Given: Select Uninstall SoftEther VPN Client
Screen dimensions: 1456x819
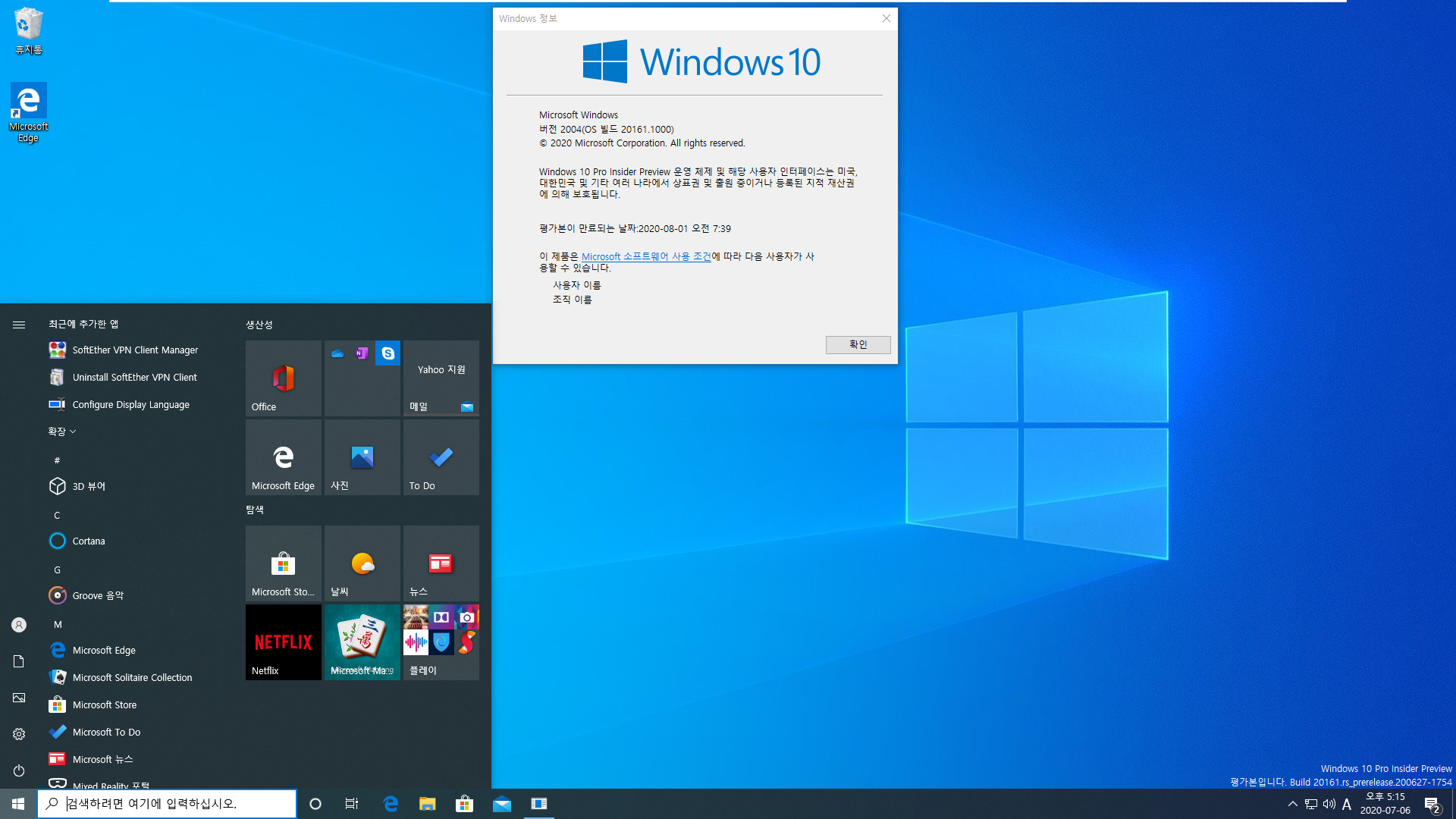Looking at the screenshot, I should 136,377.
